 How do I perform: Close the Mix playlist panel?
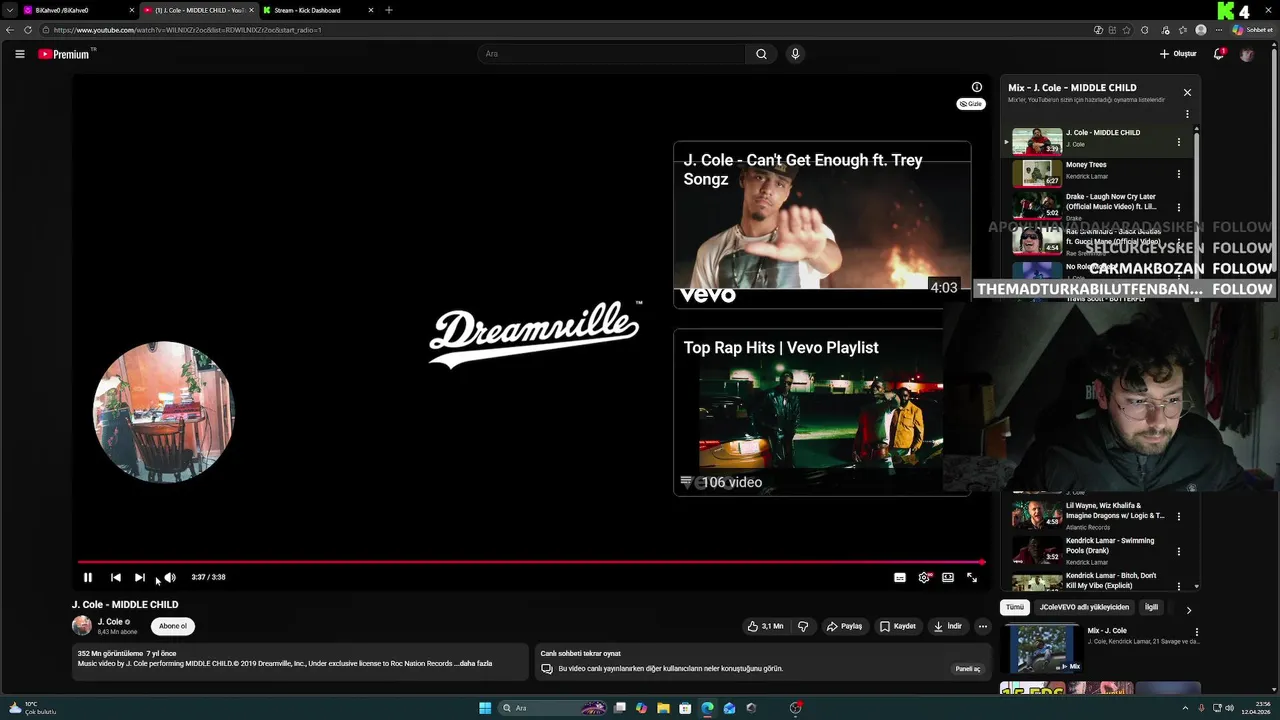tap(1187, 92)
